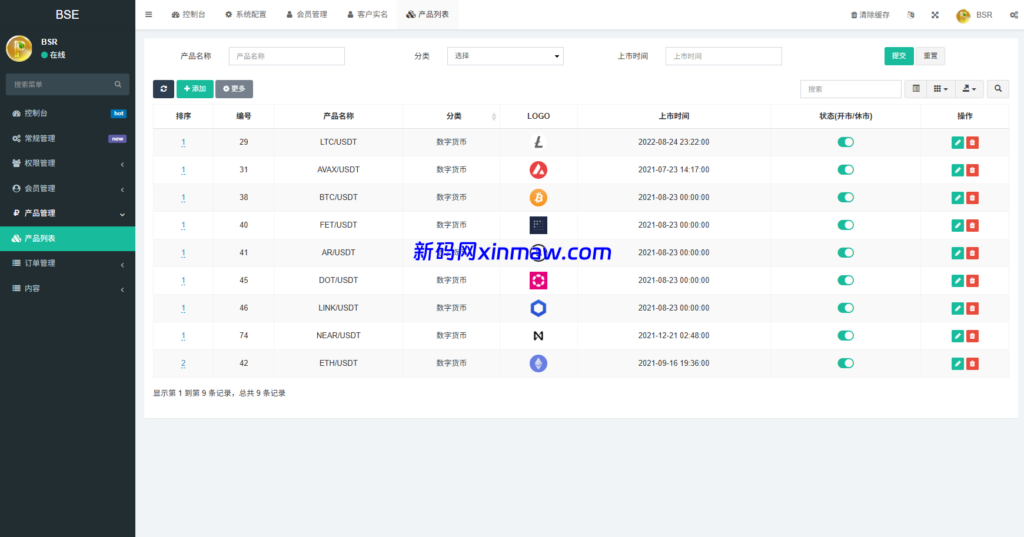The image size is (1024, 537).
Task: Open 控制台 dashboard in the sidebar
Action: click(x=67, y=113)
